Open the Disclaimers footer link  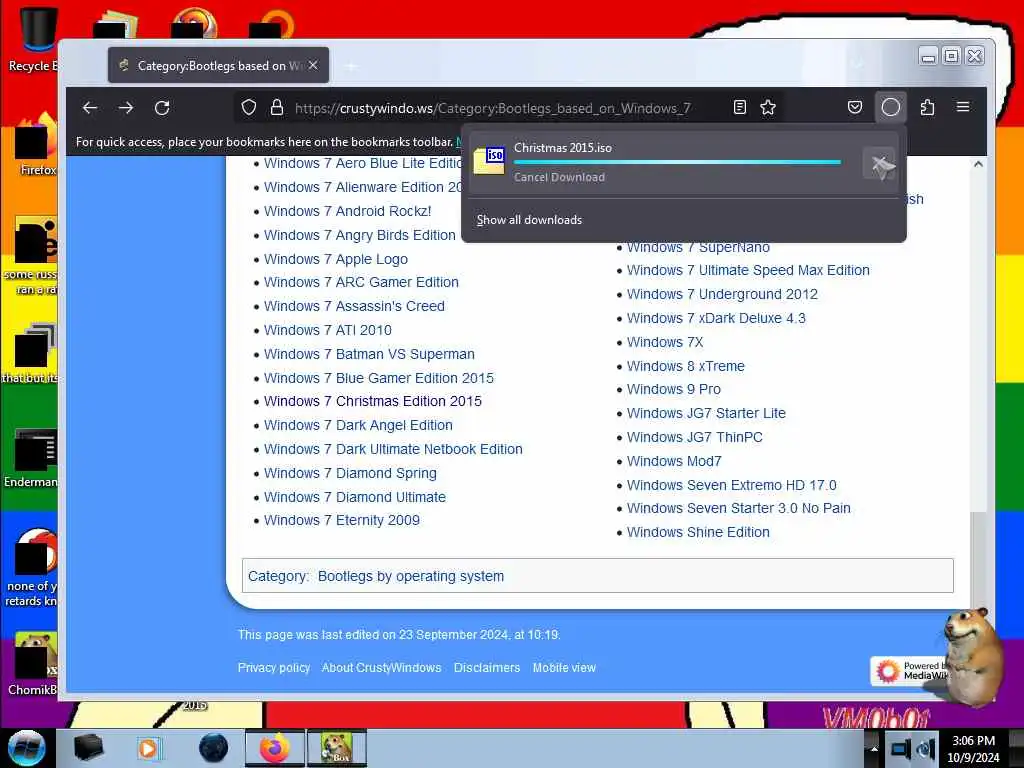click(x=487, y=668)
